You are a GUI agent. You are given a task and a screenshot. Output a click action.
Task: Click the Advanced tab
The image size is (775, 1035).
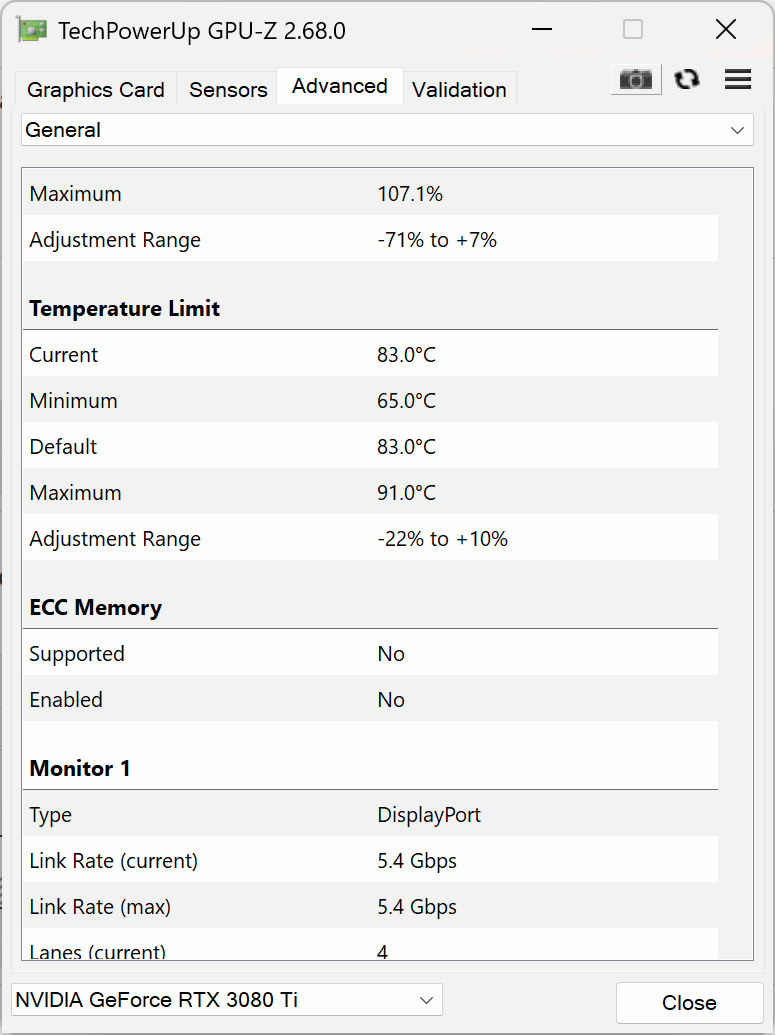click(340, 86)
